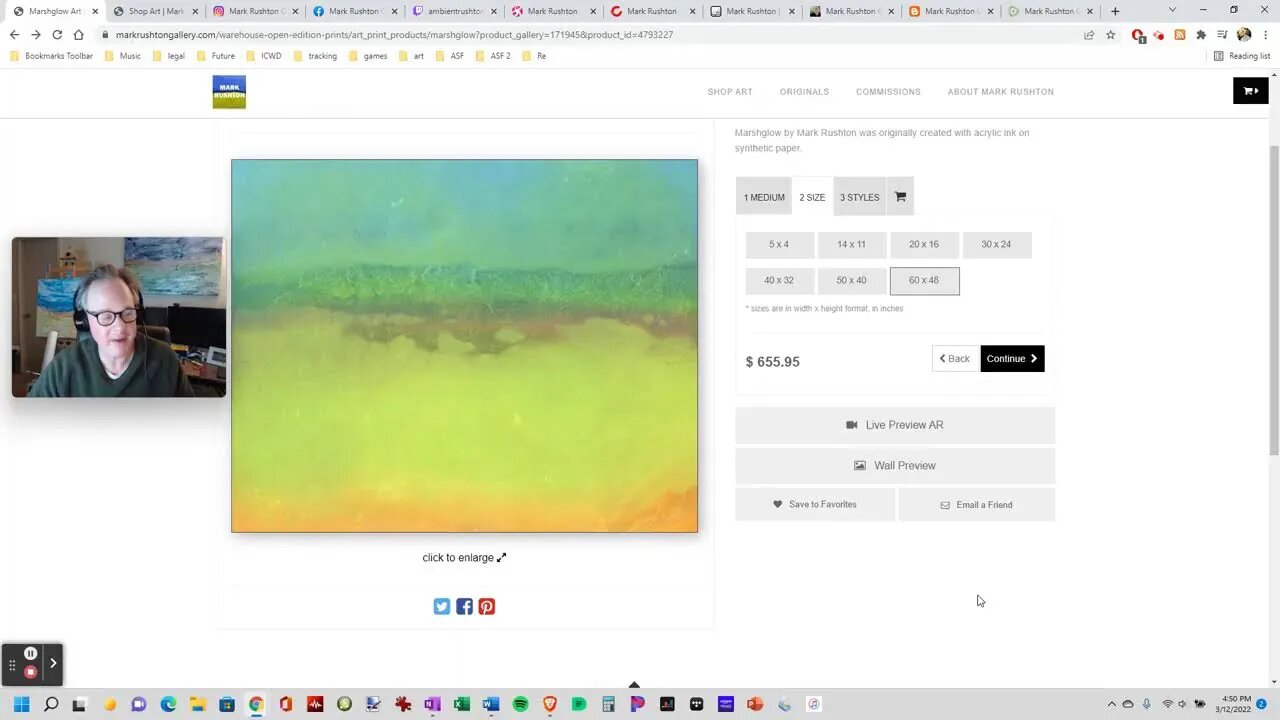Select the 14 x 11 size option

[x=852, y=244]
